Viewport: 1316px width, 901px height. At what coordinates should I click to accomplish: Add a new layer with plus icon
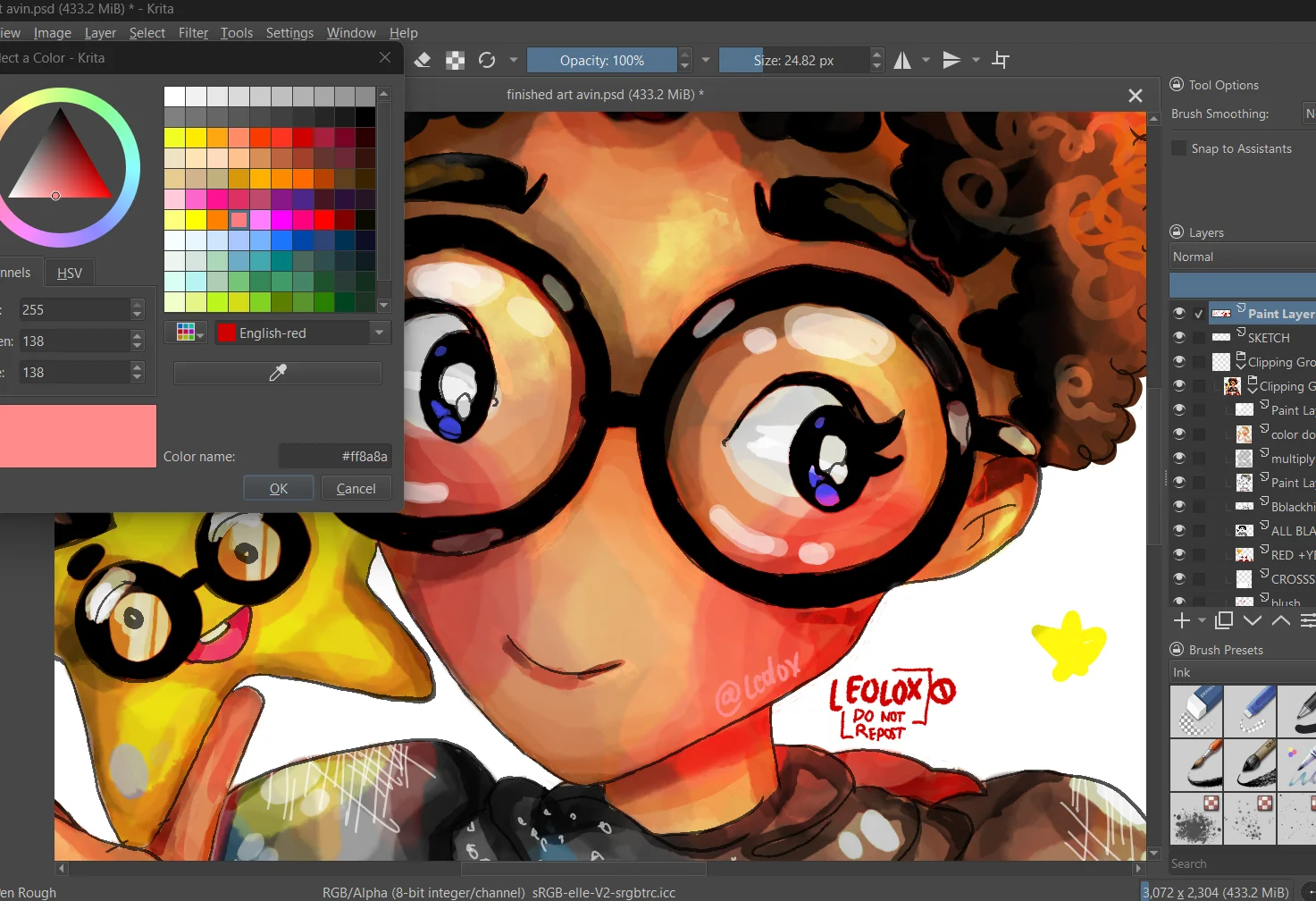coord(1181,620)
